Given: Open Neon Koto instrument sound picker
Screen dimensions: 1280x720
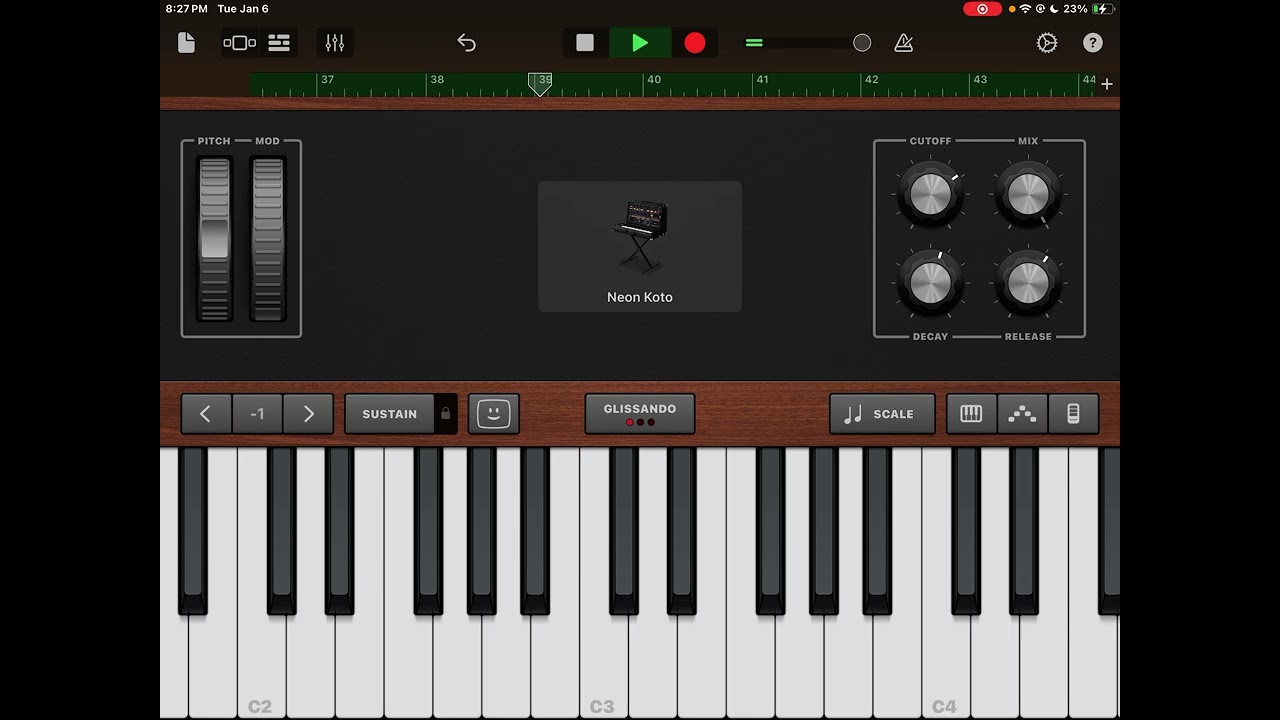Looking at the screenshot, I should click(640, 246).
